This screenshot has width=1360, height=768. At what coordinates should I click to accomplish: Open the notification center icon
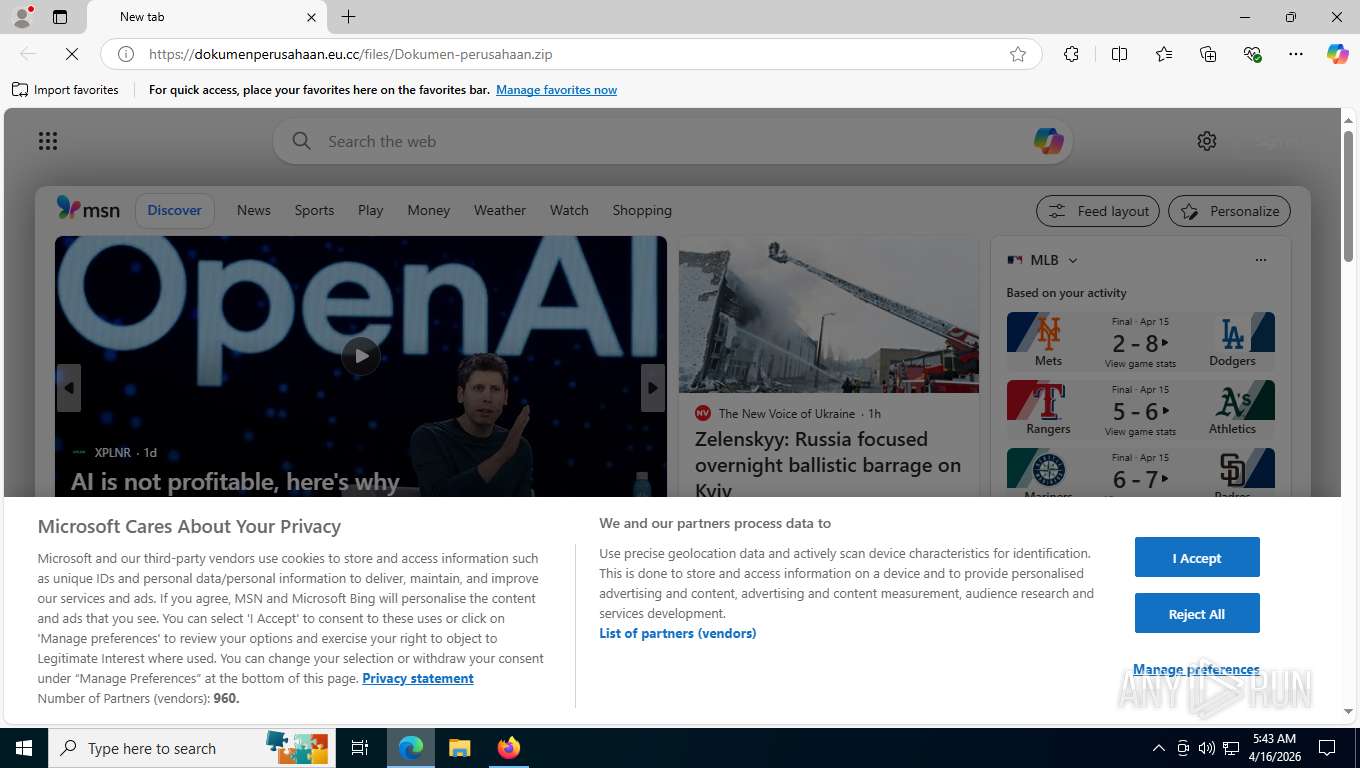pos(1327,748)
